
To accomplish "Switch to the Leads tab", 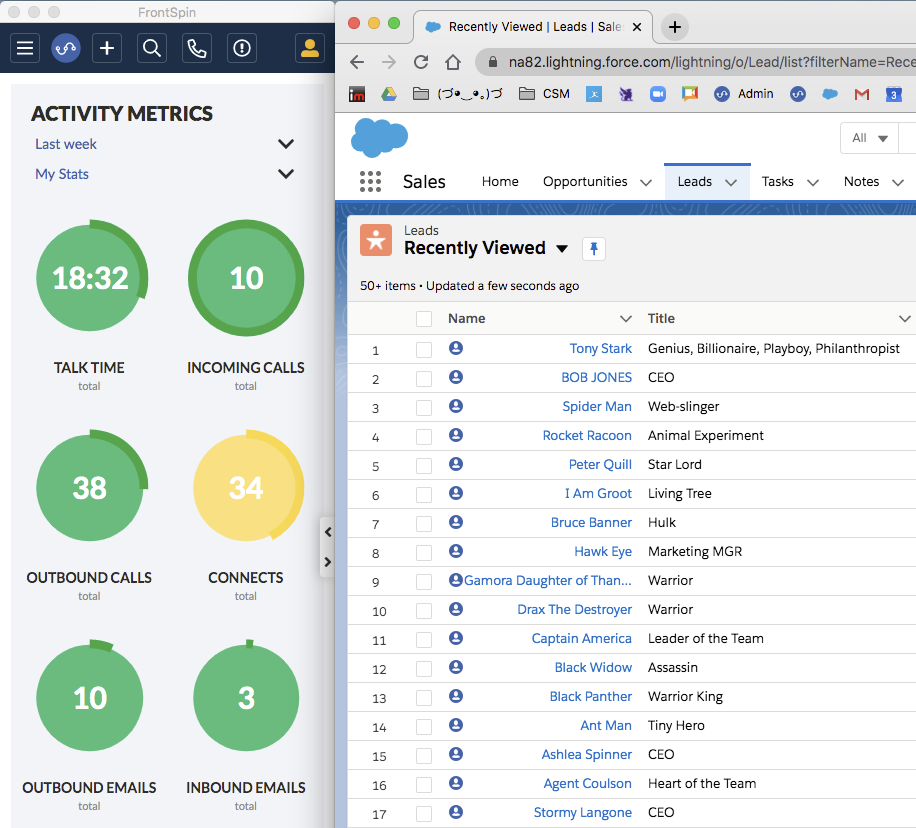I will (x=695, y=182).
